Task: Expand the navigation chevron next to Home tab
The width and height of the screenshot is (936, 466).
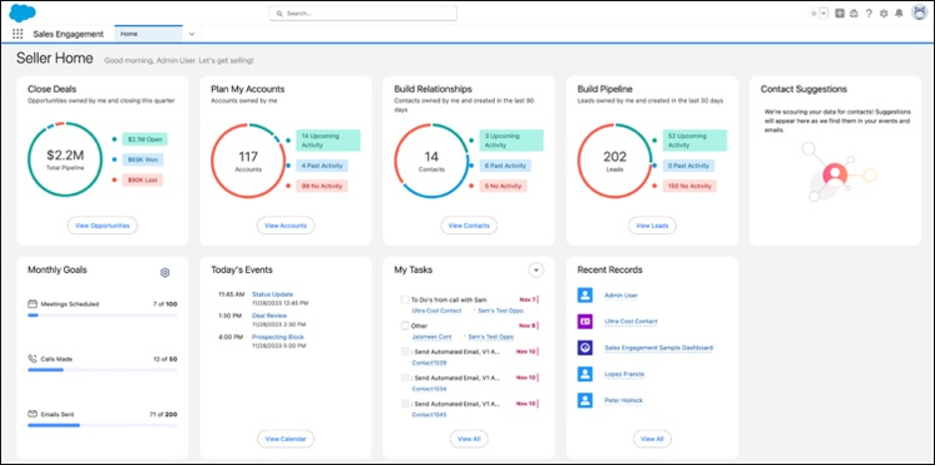Action: pos(191,34)
